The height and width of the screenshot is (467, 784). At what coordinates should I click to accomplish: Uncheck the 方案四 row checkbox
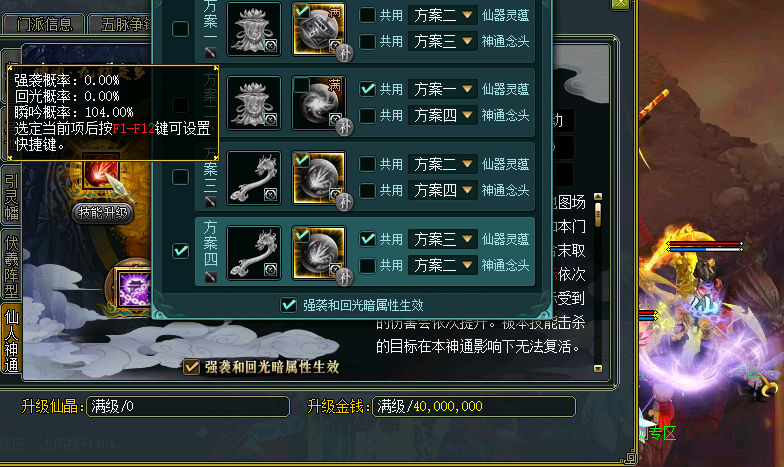click(180, 250)
